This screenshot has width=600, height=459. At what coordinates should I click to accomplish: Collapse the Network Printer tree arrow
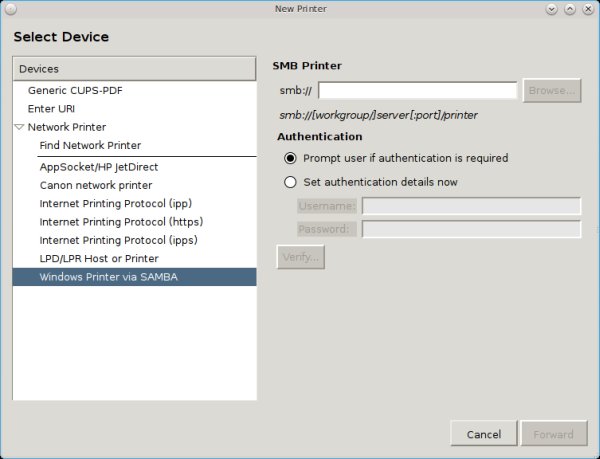pos(19,127)
